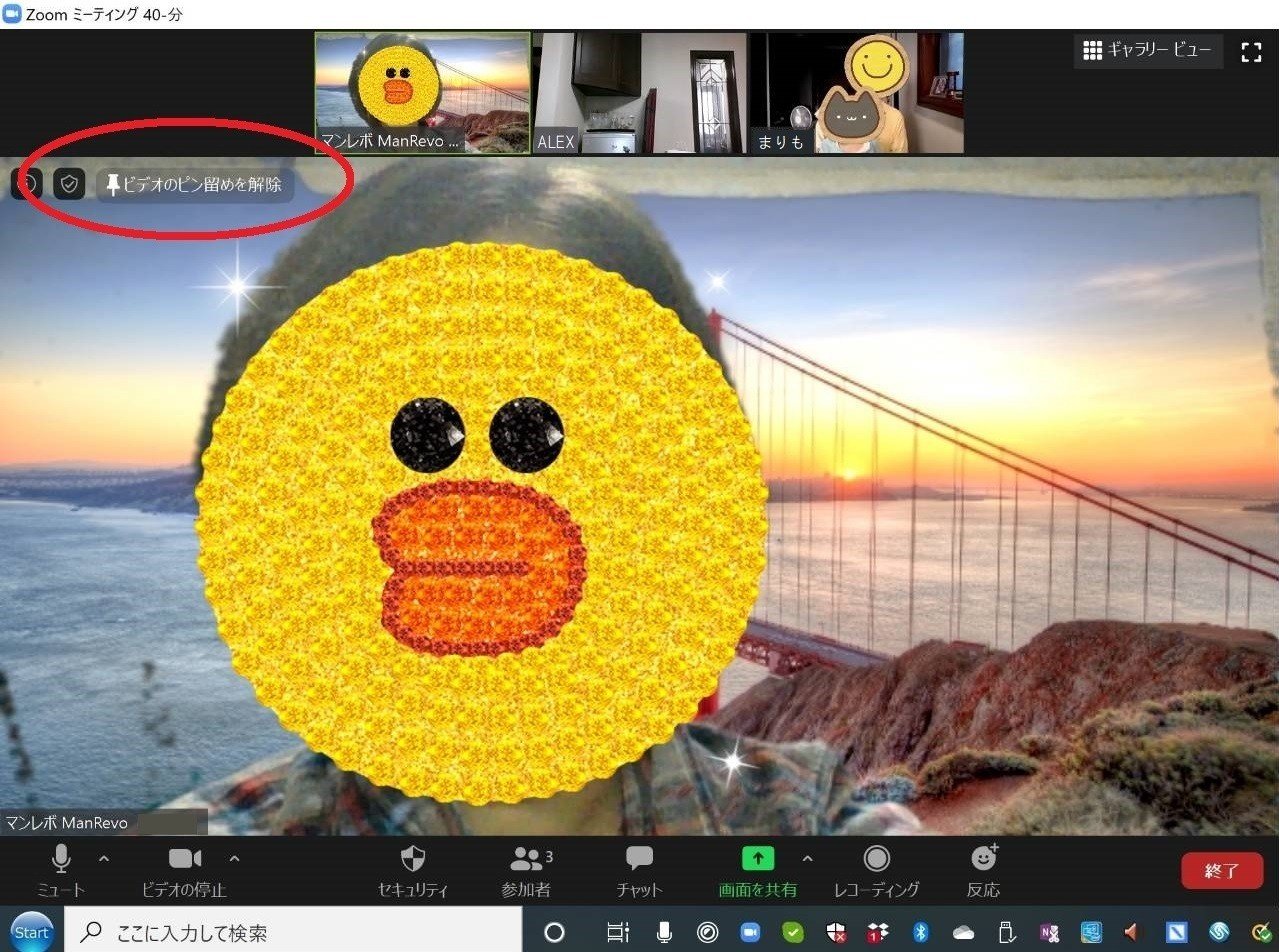Click the Zoom icon in the taskbar
Screen dimensions: 1279x952
[x=750, y=932]
